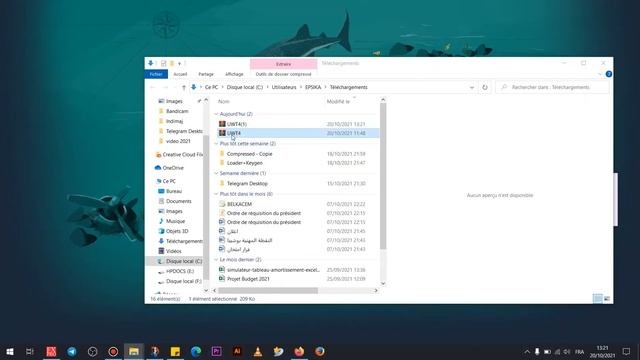Viewport: 640px width, 360px height.
Task: Open the Customize Quick Access Toolbar dropdown
Action: click(179, 63)
